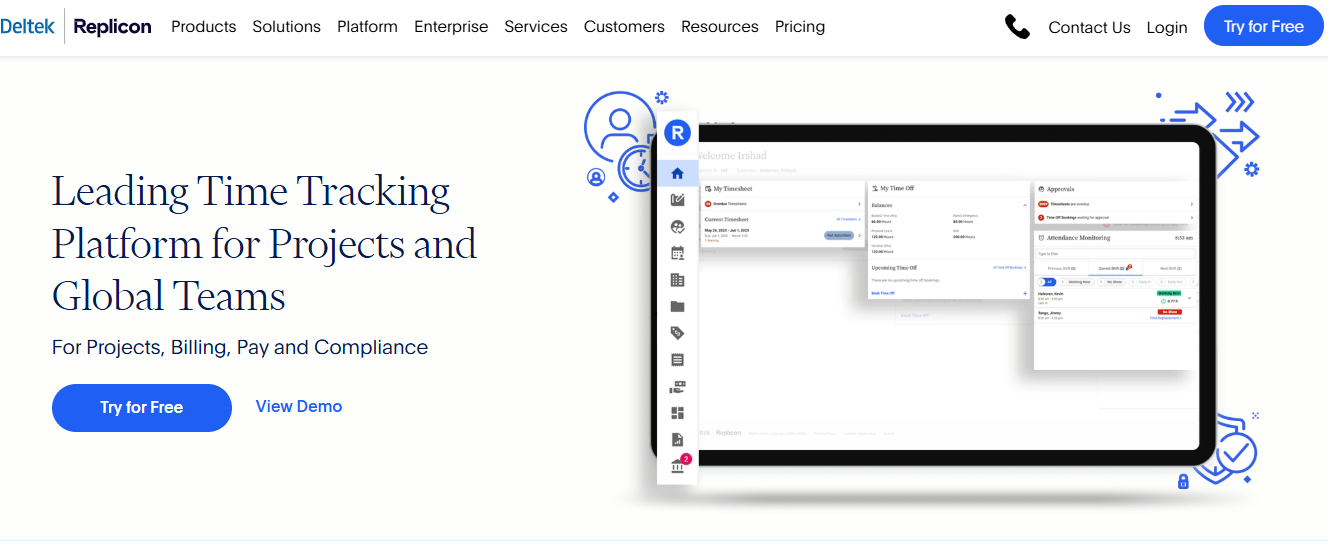The height and width of the screenshot is (541, 1328).
Task: Expand the Overdue Timesheets row chevron
Action: 859,204
